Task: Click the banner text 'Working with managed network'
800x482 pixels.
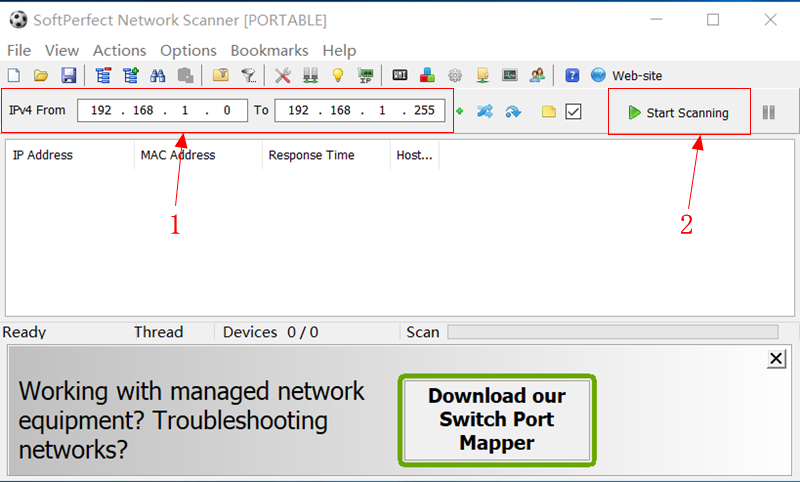Action: tap(191, 392)
